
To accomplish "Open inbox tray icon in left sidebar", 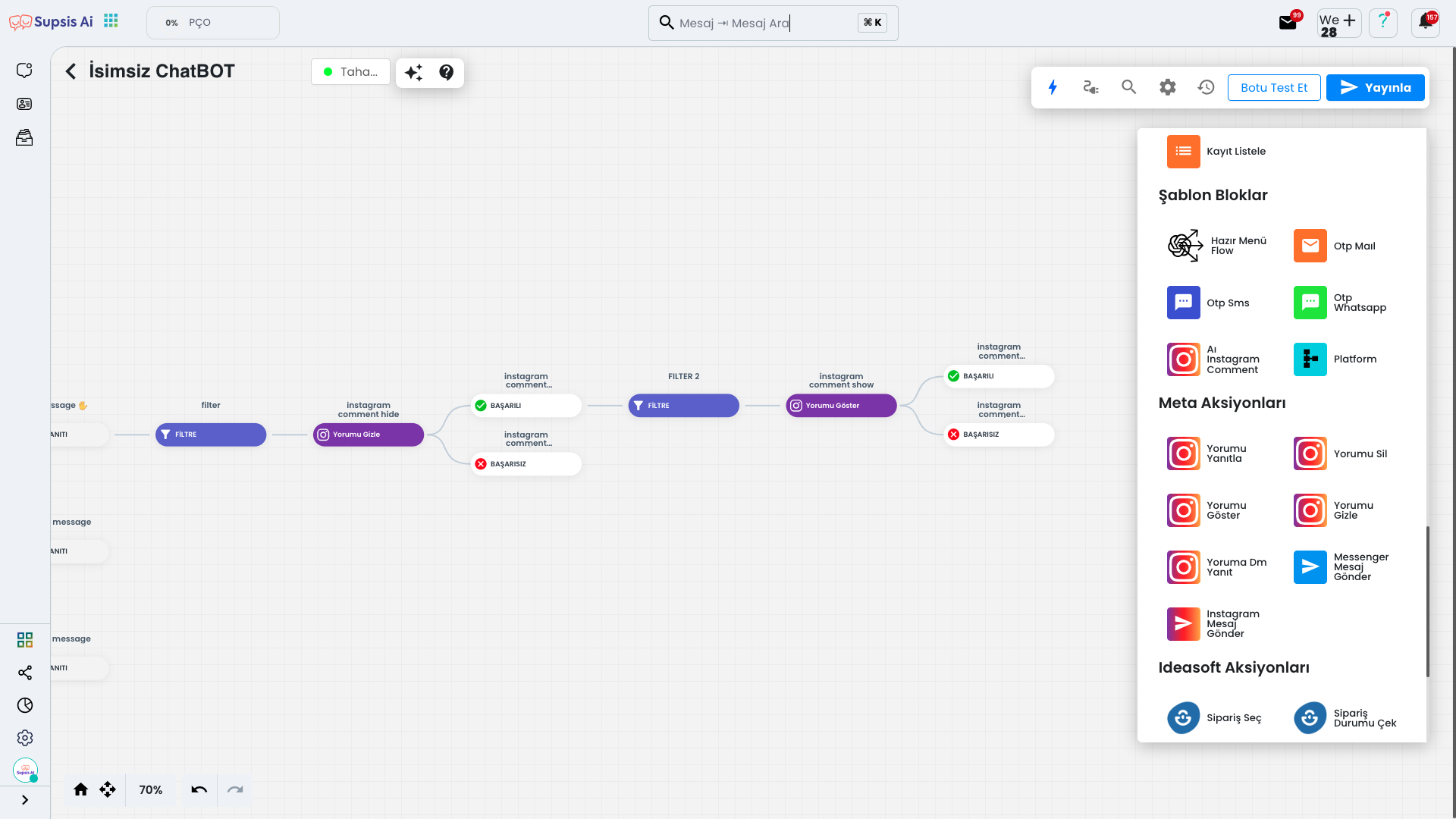I will pyautogui.click(x=24, y=138).
